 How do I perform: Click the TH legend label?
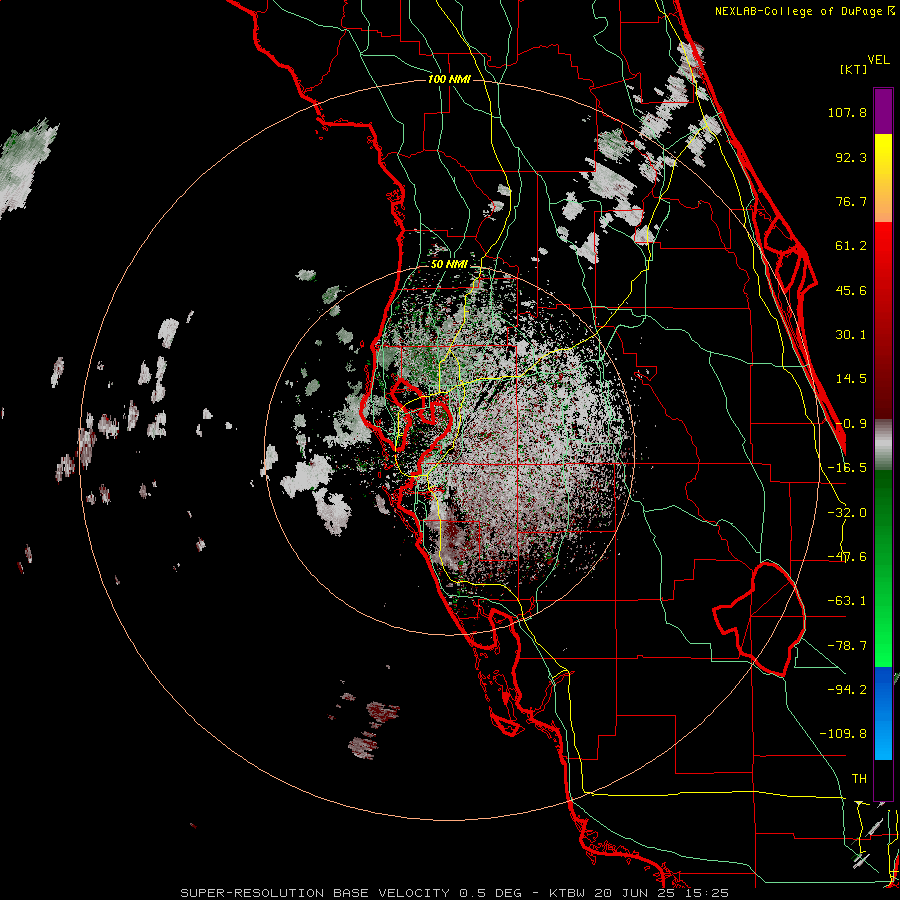[859, 779]
